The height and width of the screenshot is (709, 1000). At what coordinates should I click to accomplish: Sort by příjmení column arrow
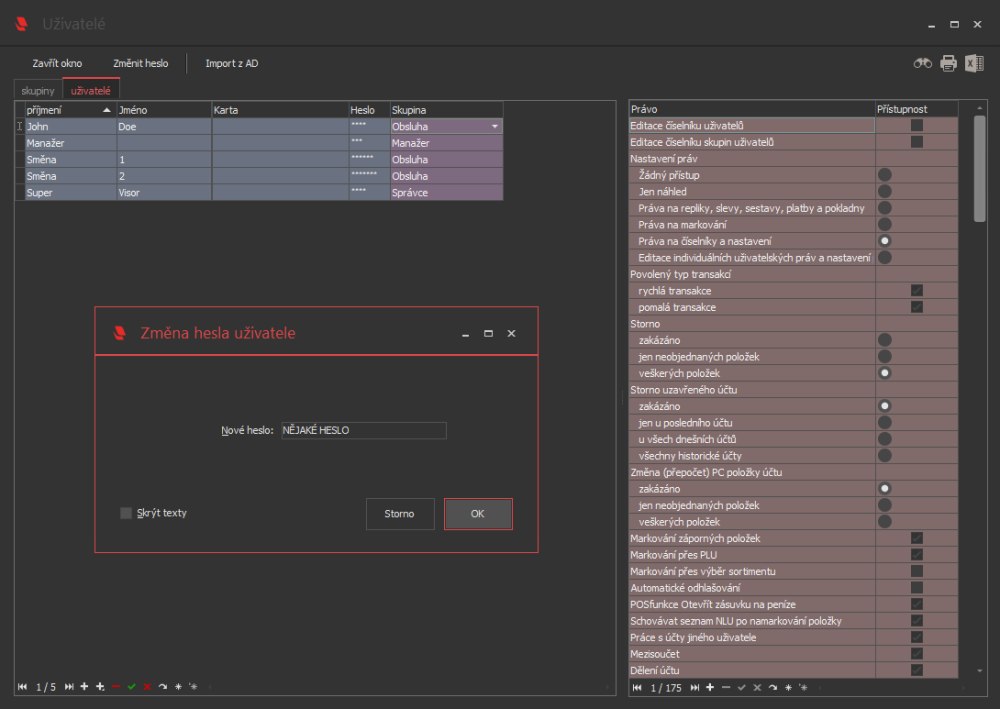(x=107, y=110)
